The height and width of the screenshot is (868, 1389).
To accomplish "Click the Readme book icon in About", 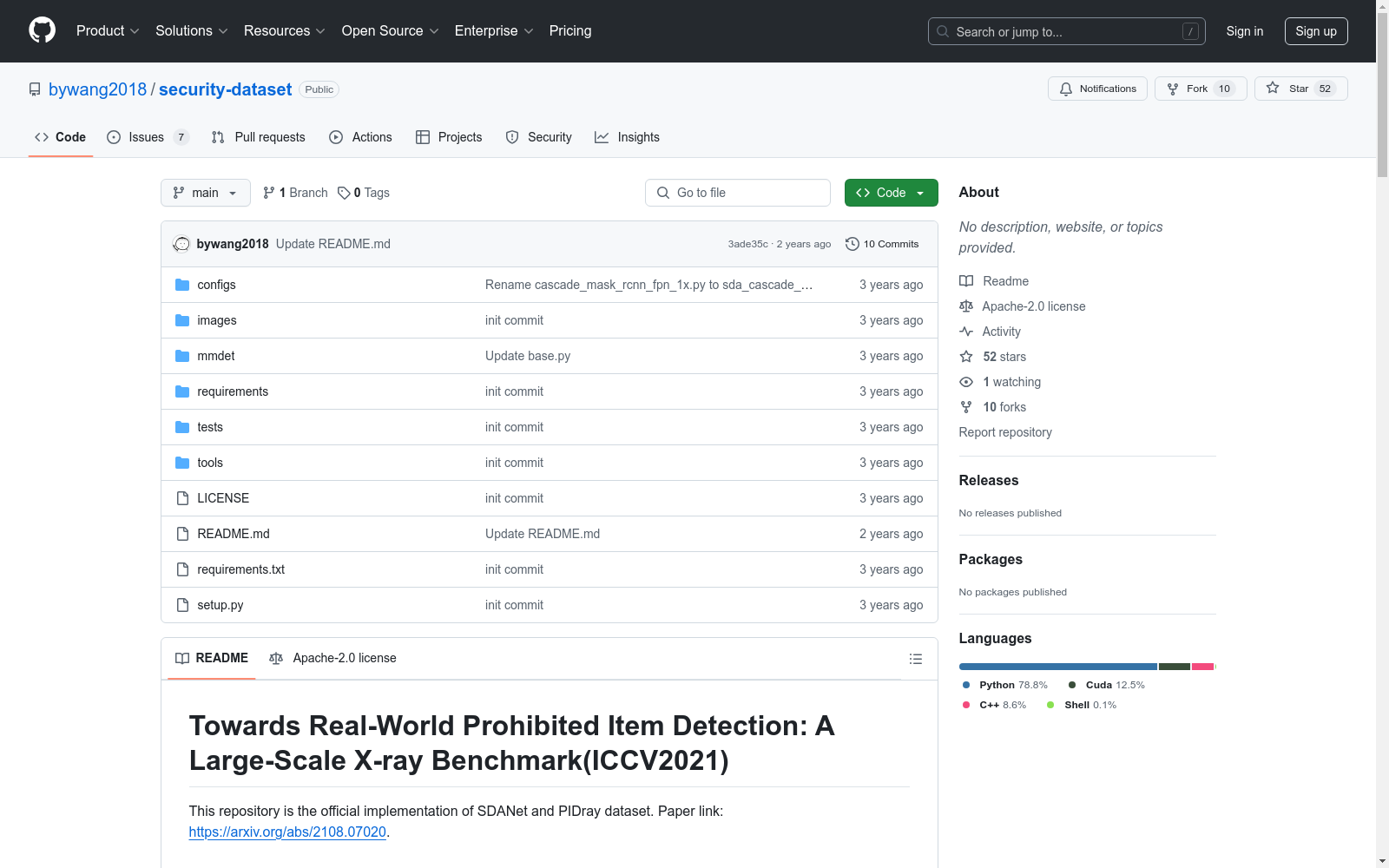I will point(966,281).
